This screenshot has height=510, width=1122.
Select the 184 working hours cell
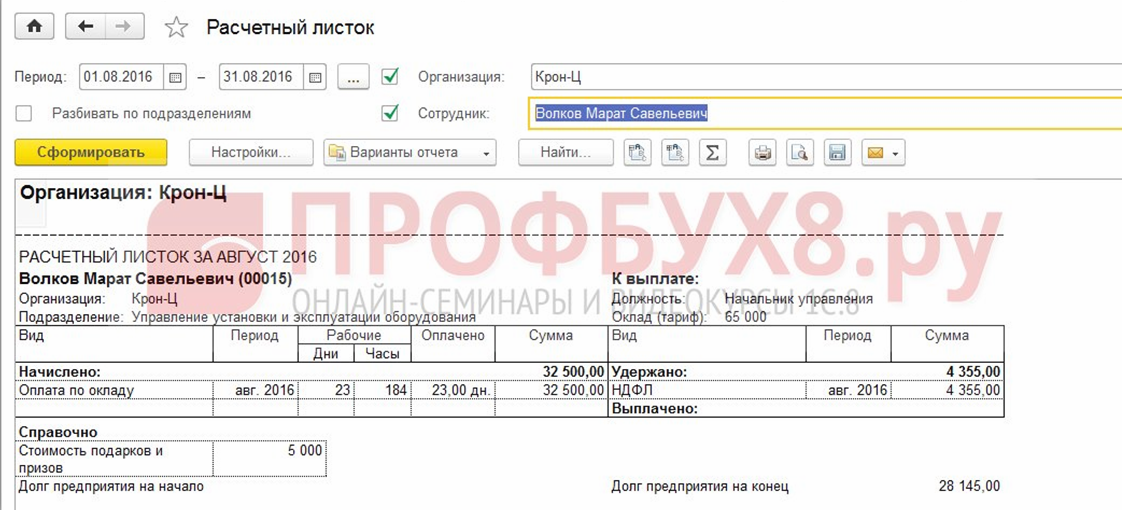(382, 390)
